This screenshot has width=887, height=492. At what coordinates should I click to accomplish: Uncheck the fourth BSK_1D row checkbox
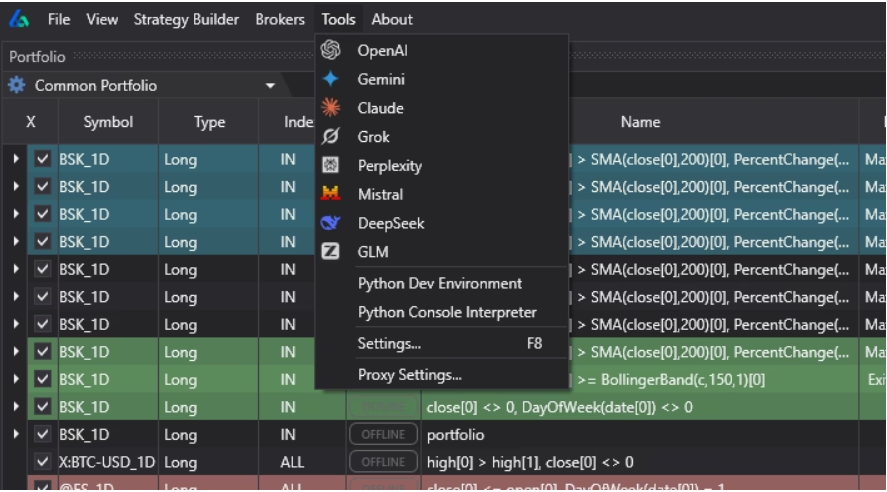tap(42, 241)
